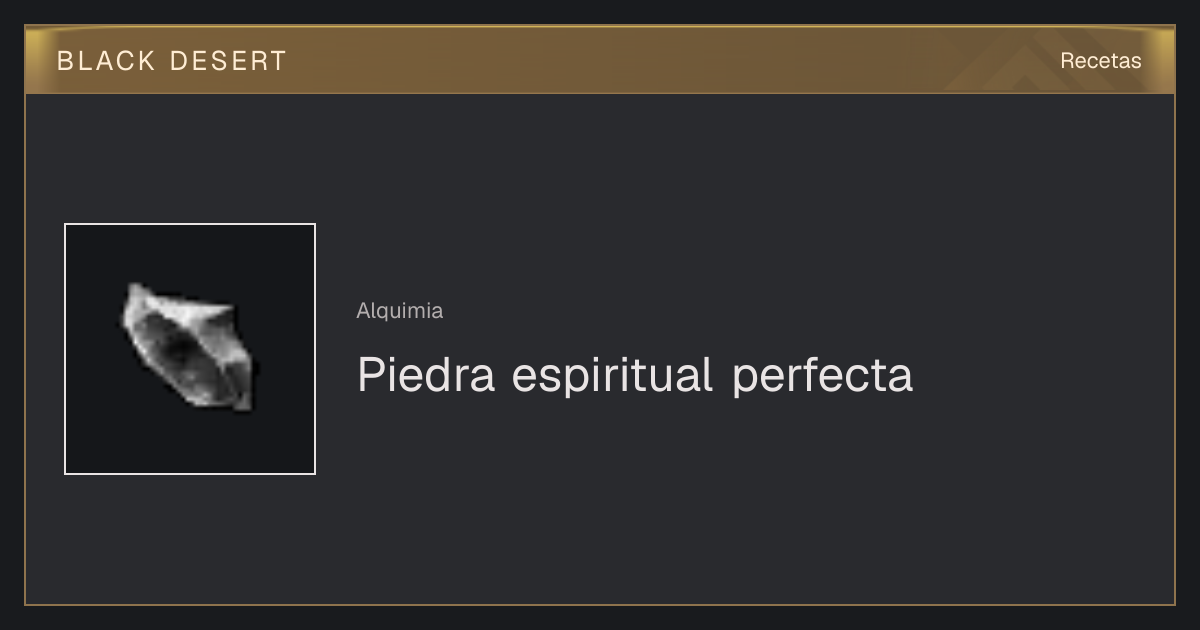The height and width of the screenshot is (630, 1200).
Task: Select the Alquimia category label
Action: 400,311
